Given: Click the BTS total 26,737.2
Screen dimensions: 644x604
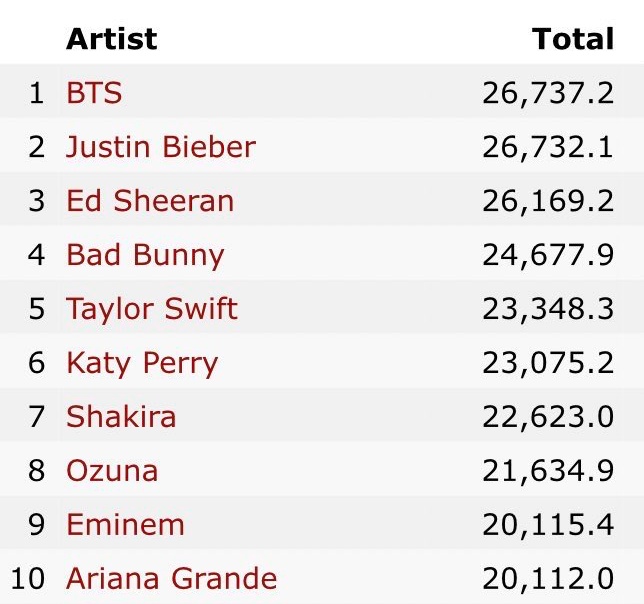Looking at the screenshot, I should [x=549, y=93].
